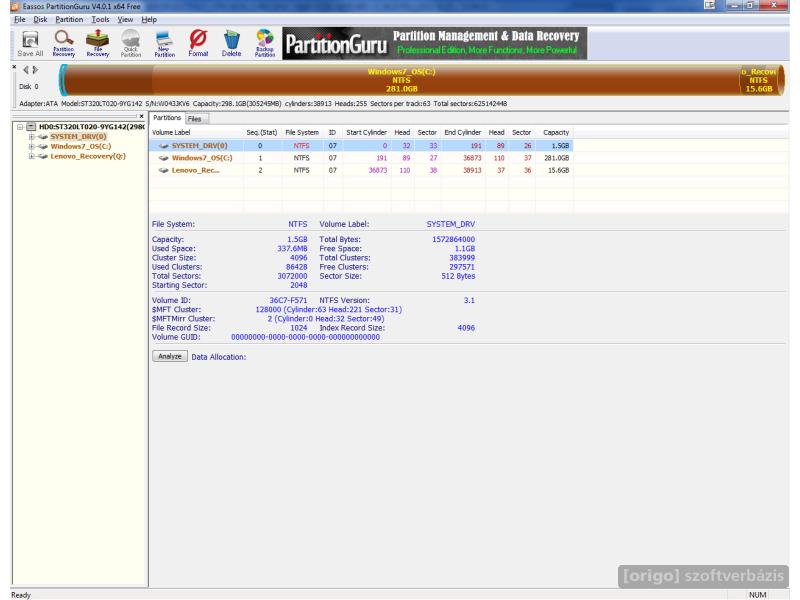Select the Windows7_OS(C:) segment in disk bar

coord(402,80)
